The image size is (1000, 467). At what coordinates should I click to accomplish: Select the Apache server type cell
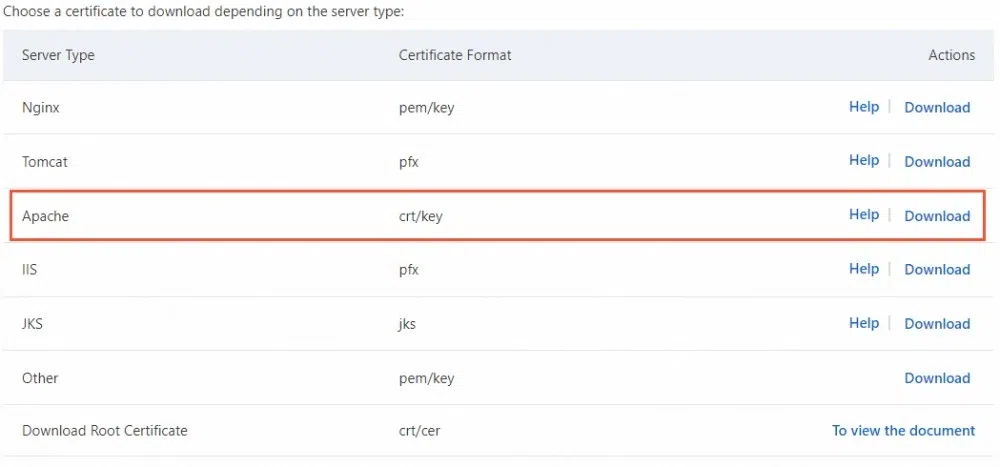(x=45, y=216)
